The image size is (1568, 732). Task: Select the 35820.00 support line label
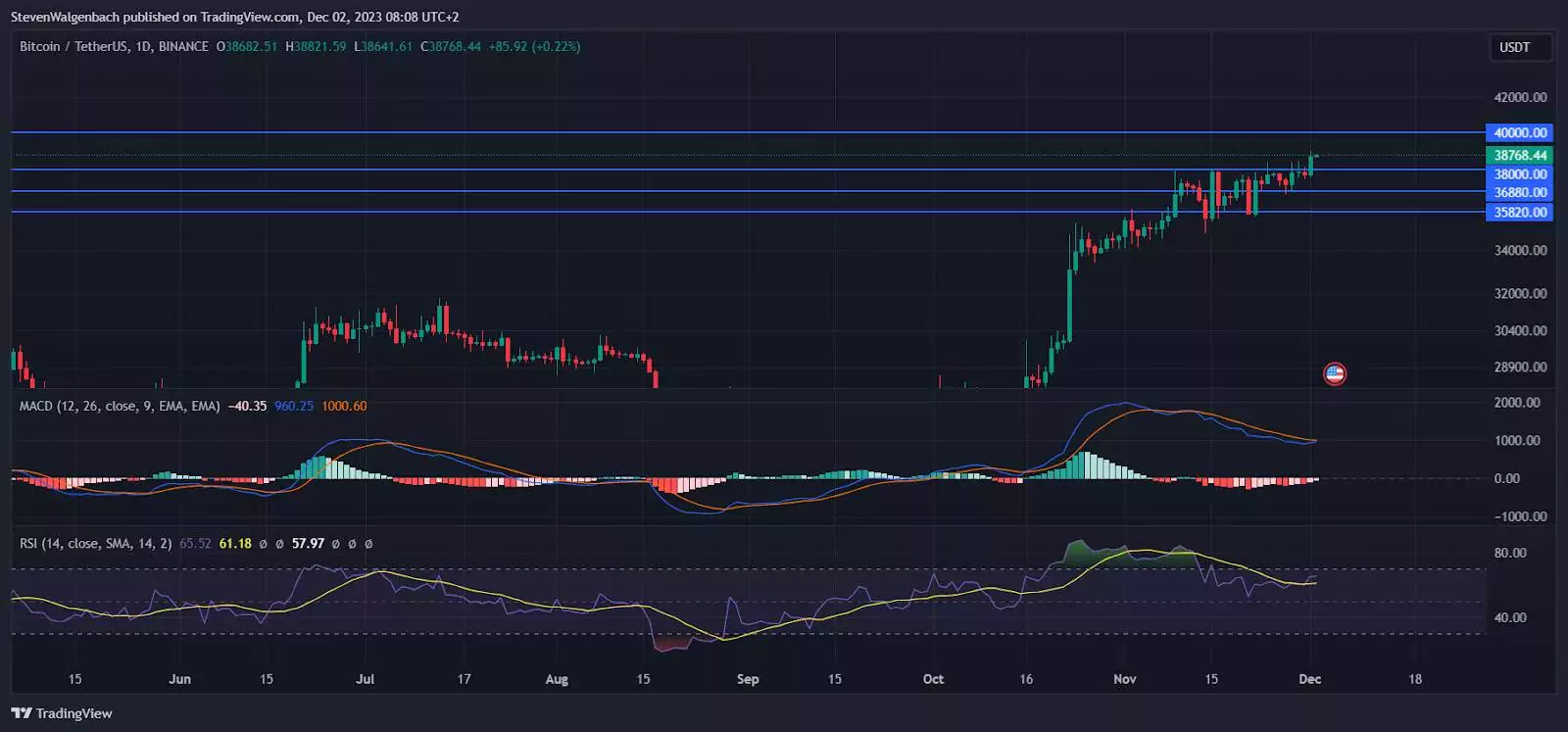point(1519,212)
